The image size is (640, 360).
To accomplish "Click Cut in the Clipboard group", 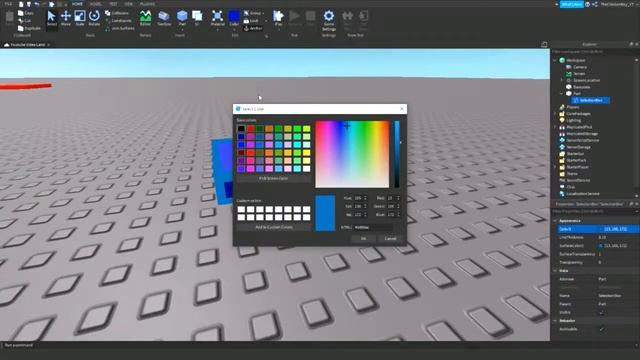I will coord(24,20).
